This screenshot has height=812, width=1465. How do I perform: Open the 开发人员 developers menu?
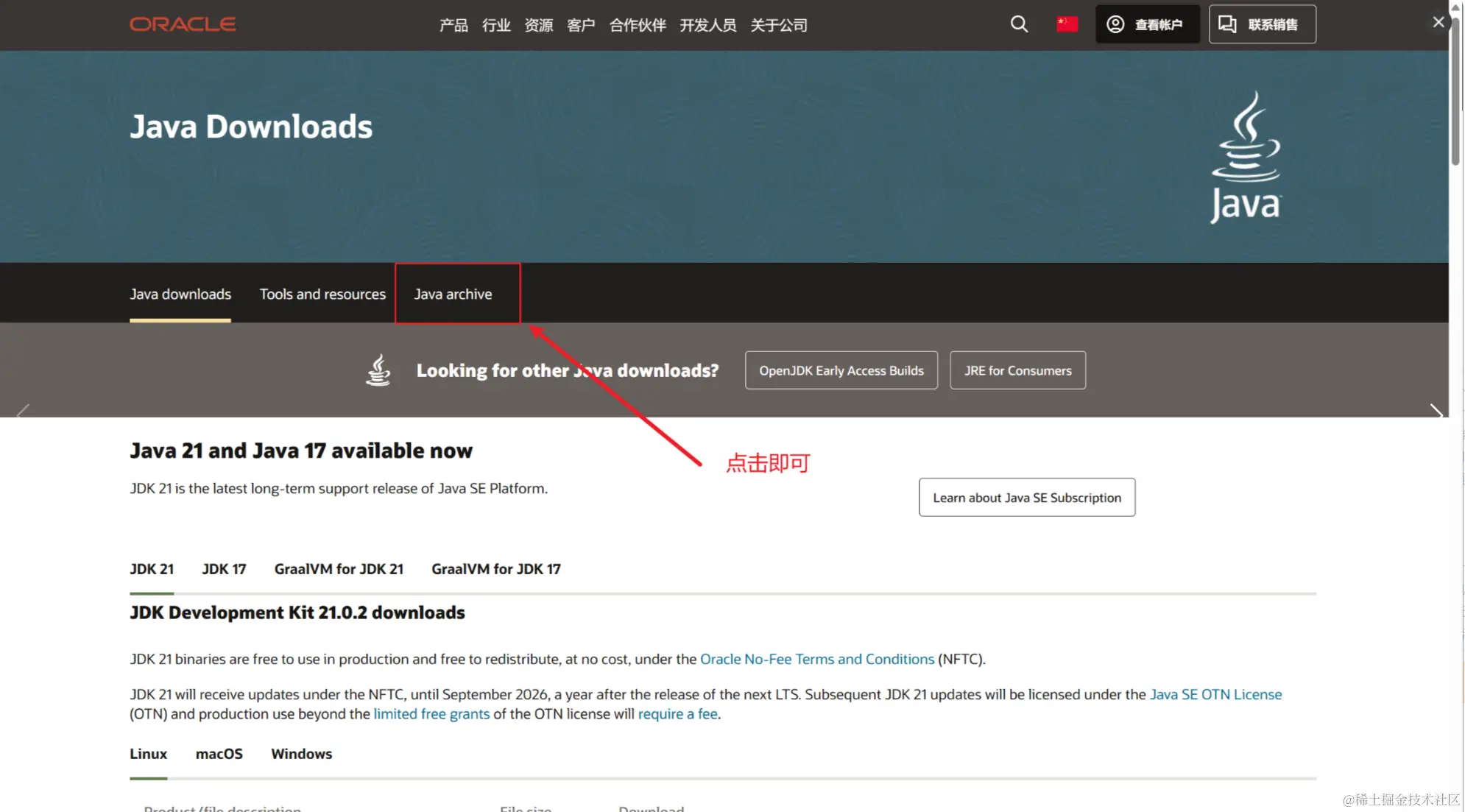tap(707, 26)
